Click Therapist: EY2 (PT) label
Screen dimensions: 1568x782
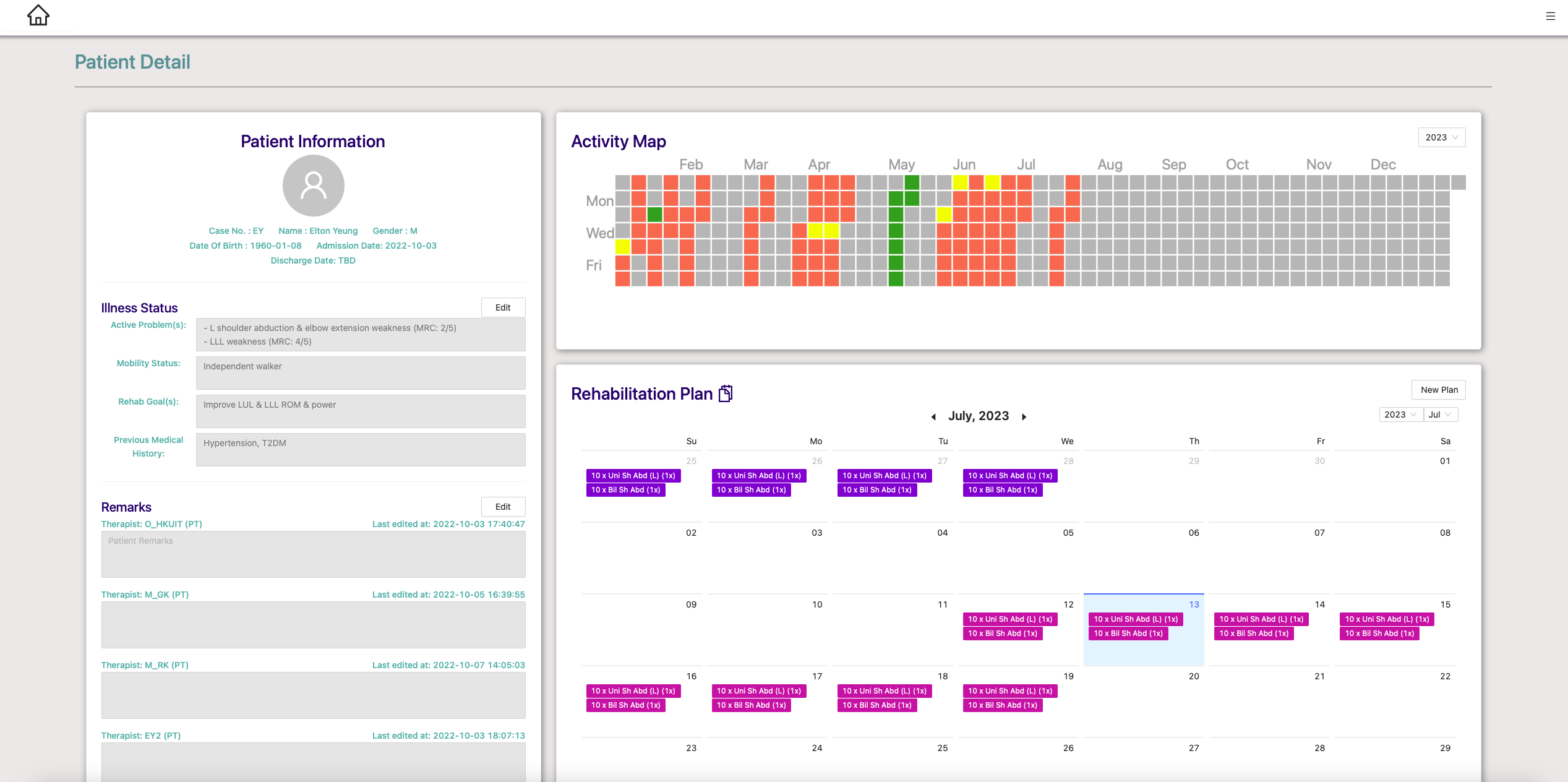[141, 736]
